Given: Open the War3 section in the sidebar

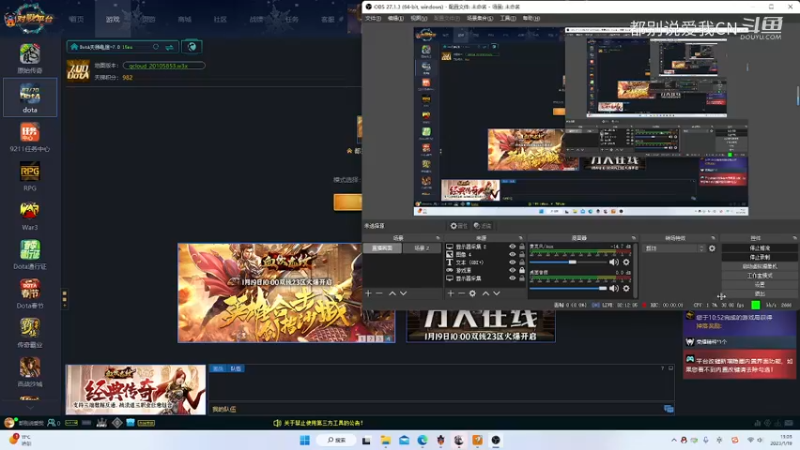Looking at the screenshot, I should click(x=30, y=215).
